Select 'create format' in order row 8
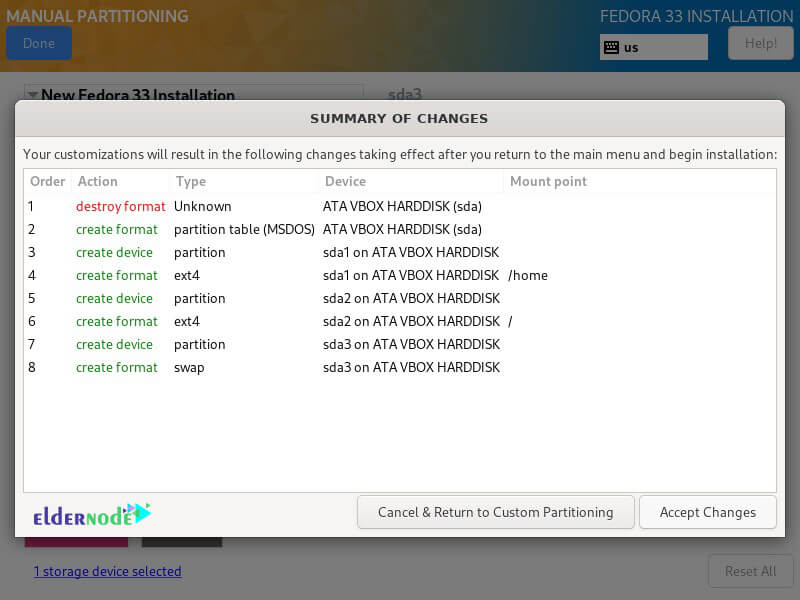Screen dimensions: 800x600 [117, 367]
